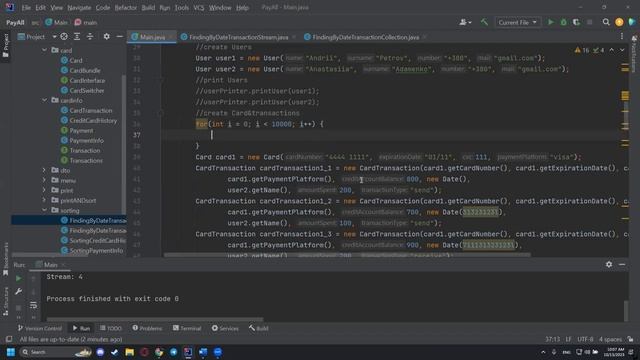Expand all project tree nodes icon
Viewport: 640px width, 360px height.
pos(77,37)
